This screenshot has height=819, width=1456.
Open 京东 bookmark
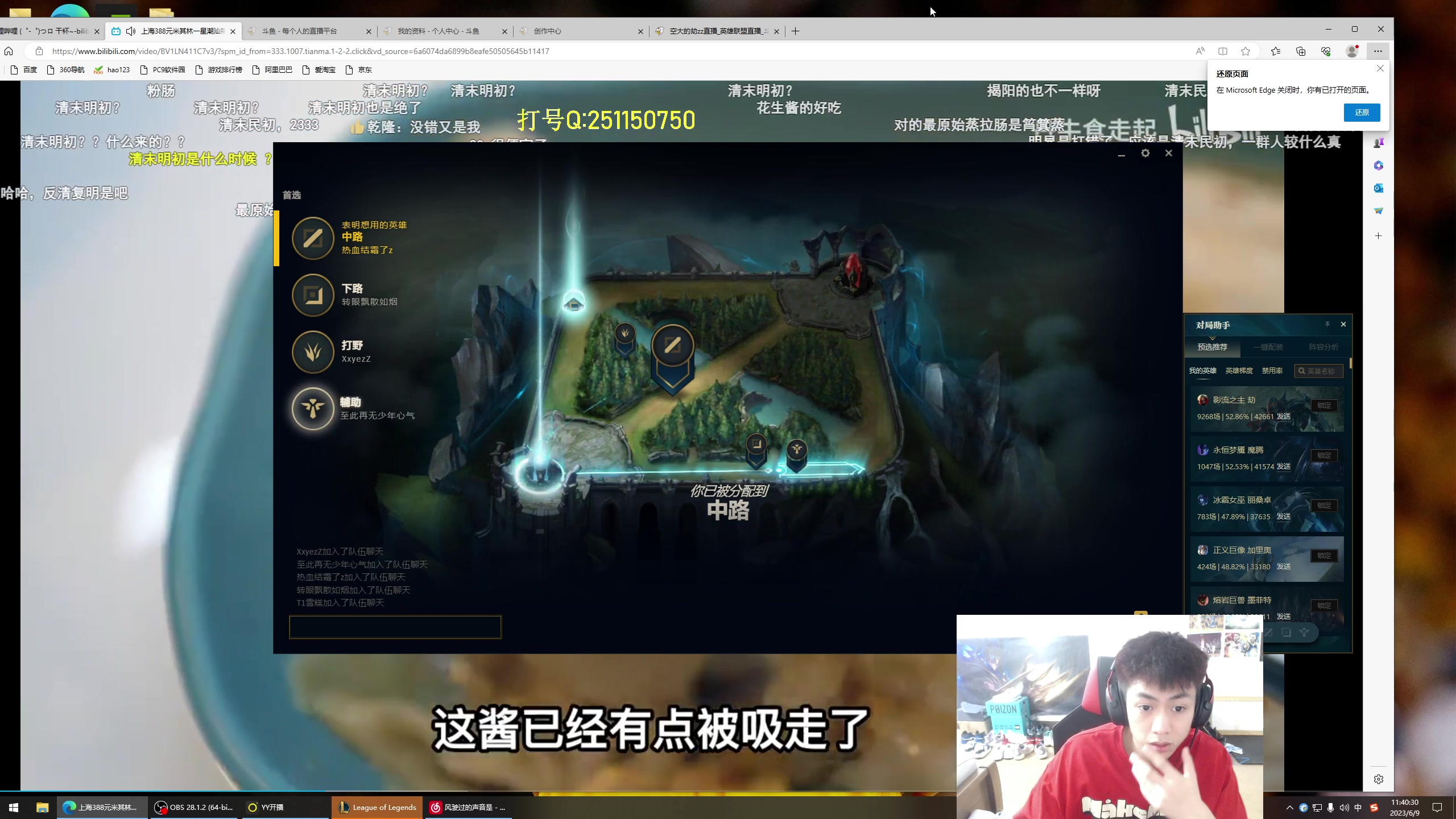[x=358, y=70]
